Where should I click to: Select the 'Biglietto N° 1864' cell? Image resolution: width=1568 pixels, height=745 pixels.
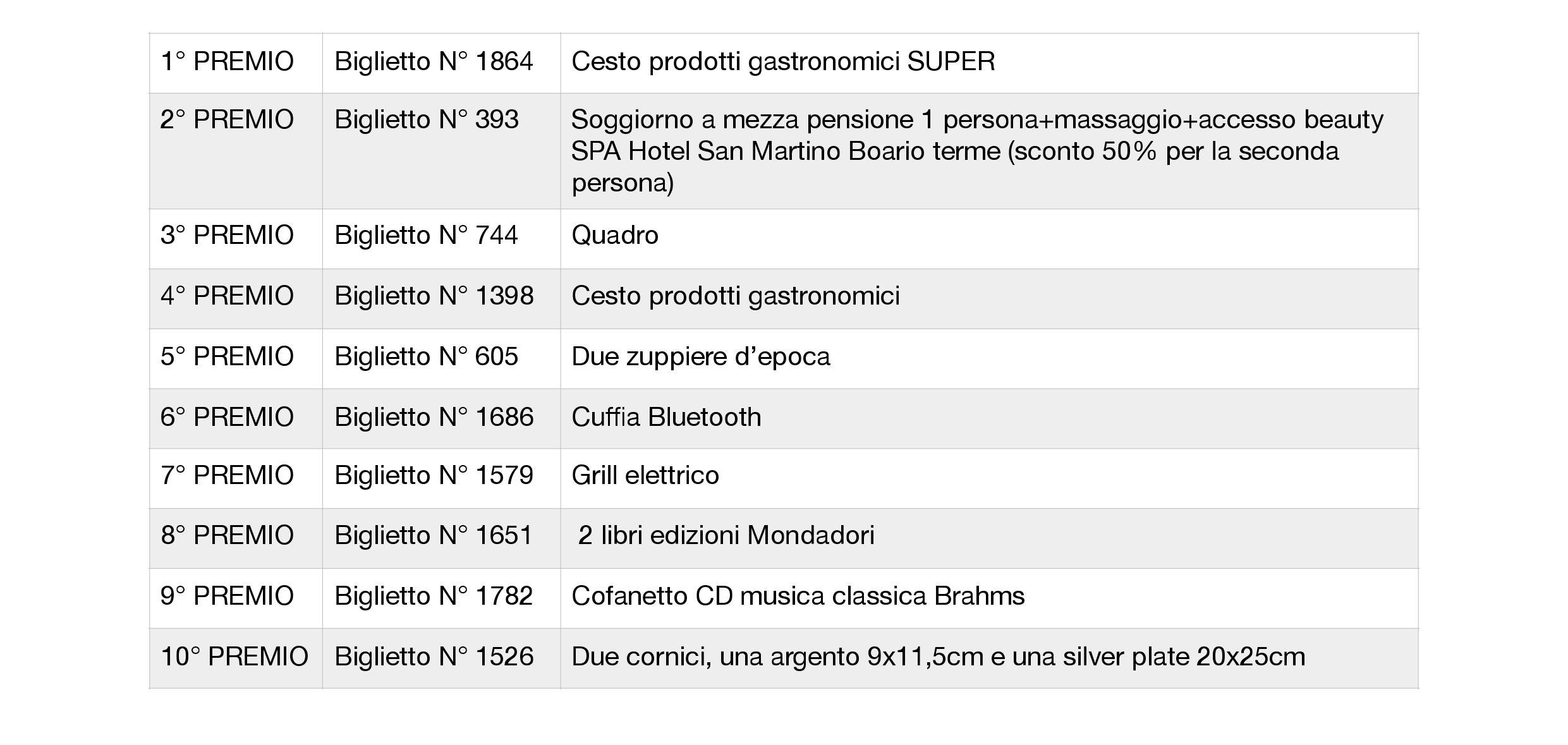tap(434, 62)
